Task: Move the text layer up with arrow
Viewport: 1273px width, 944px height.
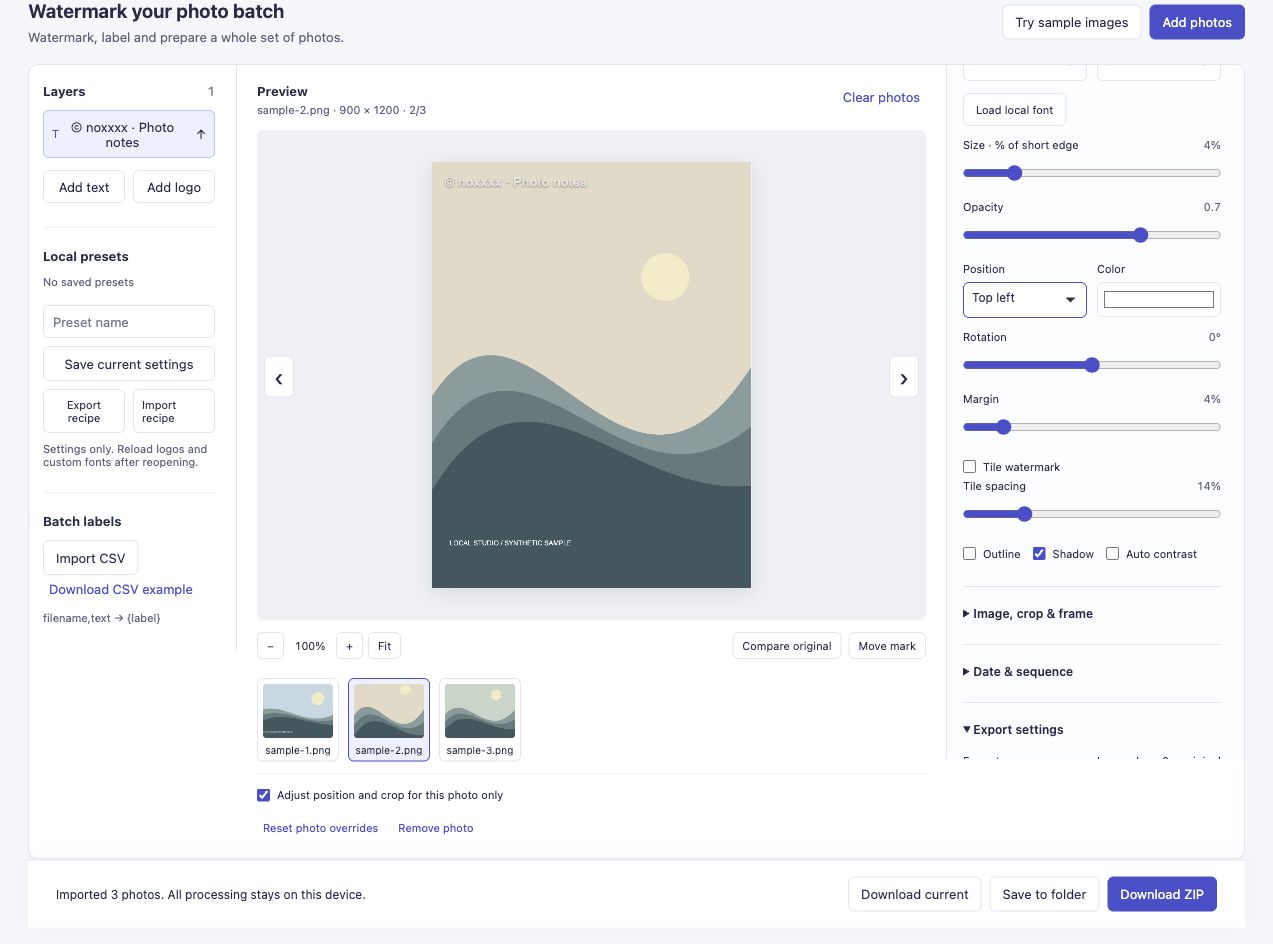Action: (201, 134)
